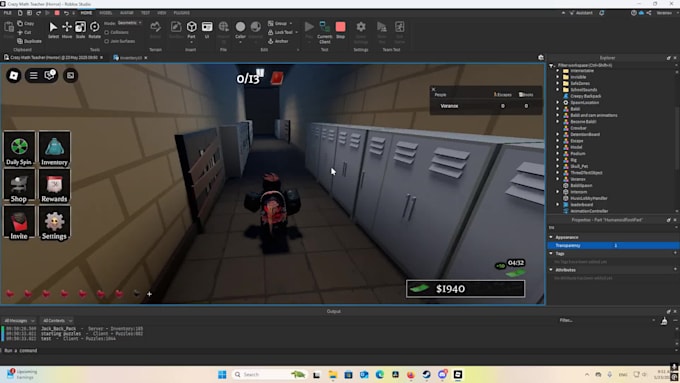Click Duplicate in Clipboard group

29,41
